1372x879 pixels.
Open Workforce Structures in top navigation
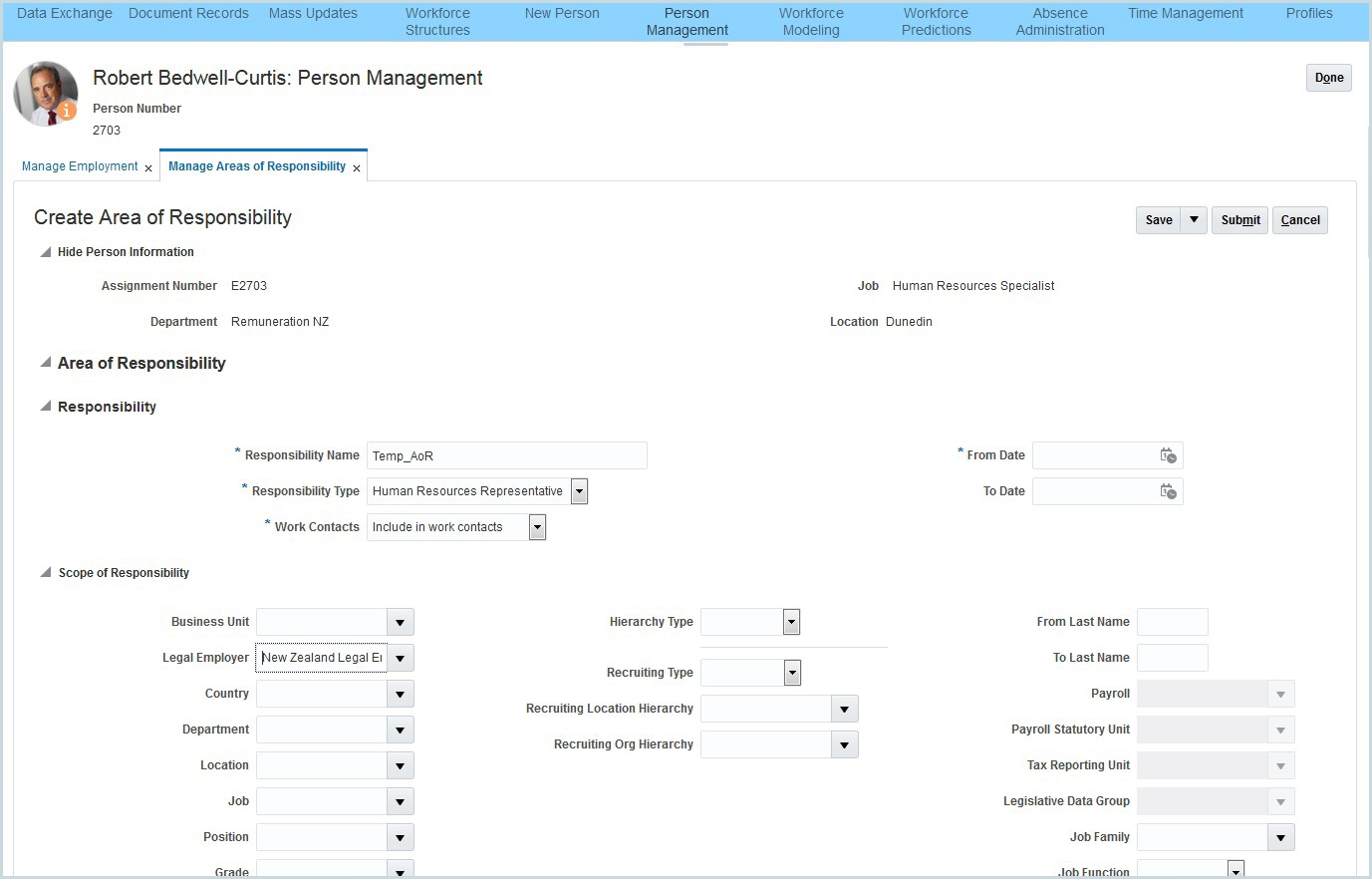click(437, 21)
